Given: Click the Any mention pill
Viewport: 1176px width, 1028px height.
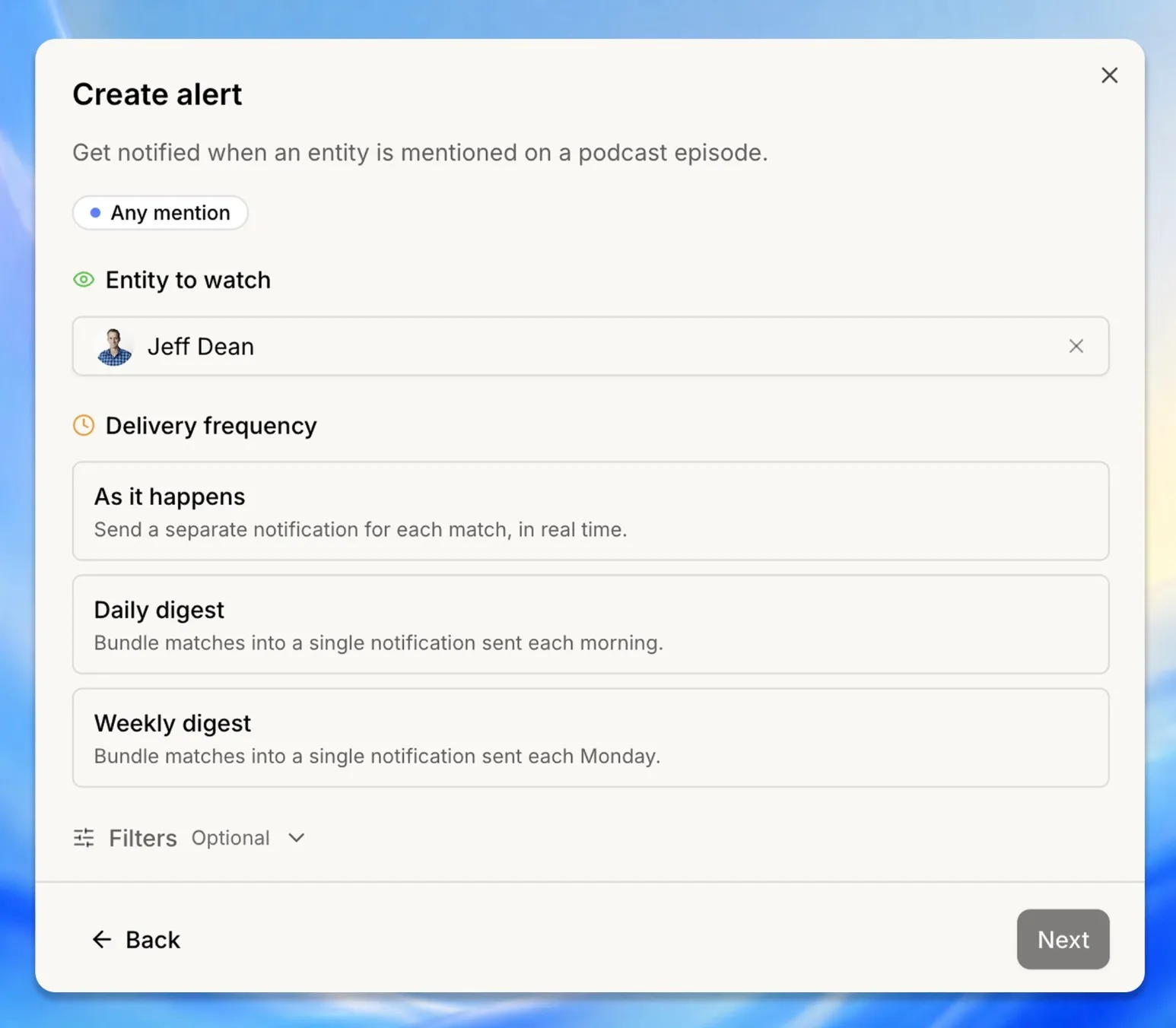Looking at the screenshot, I should pos(161,213).
